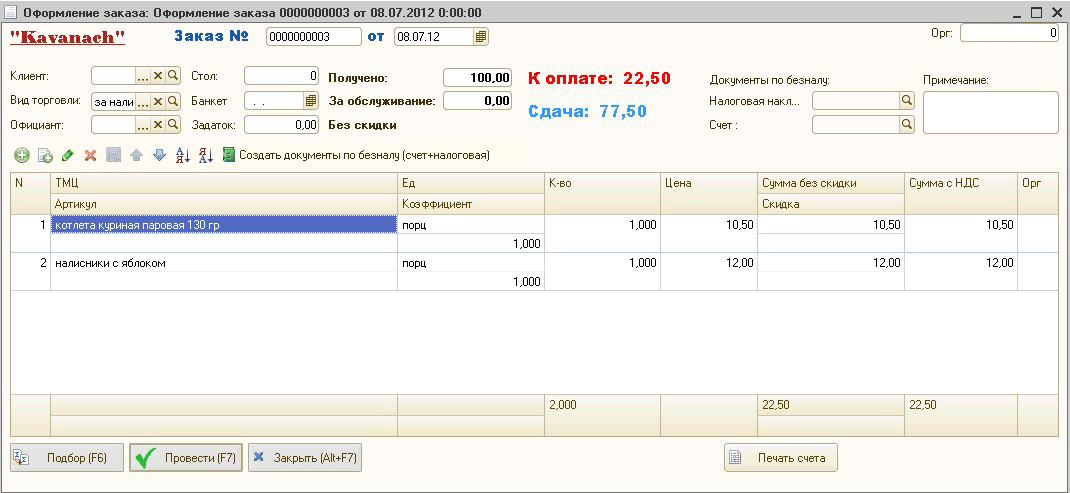
Task: Click the green Add row icon
Action: 21,155
